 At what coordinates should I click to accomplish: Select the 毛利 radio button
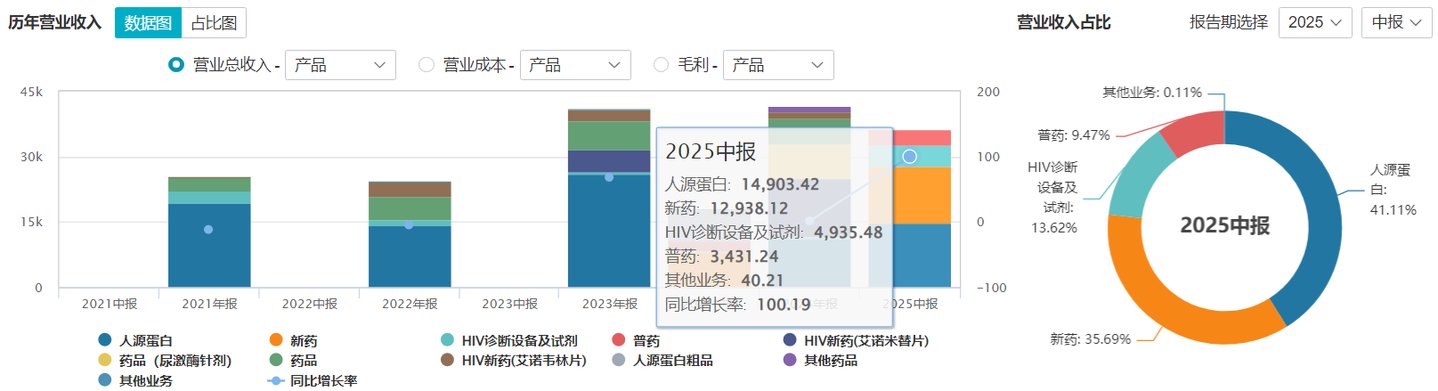point(661,65)
